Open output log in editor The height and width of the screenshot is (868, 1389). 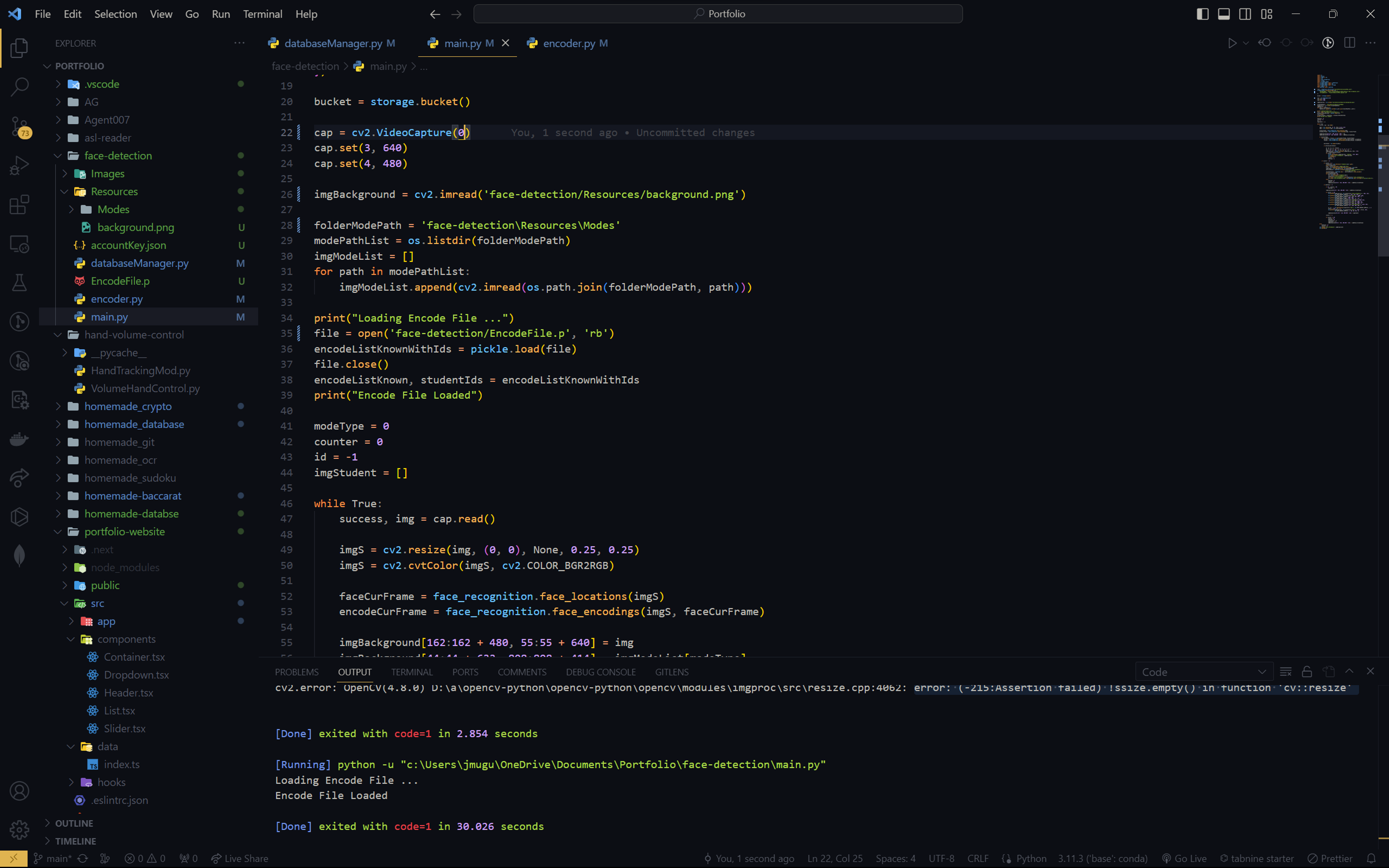1329,672
